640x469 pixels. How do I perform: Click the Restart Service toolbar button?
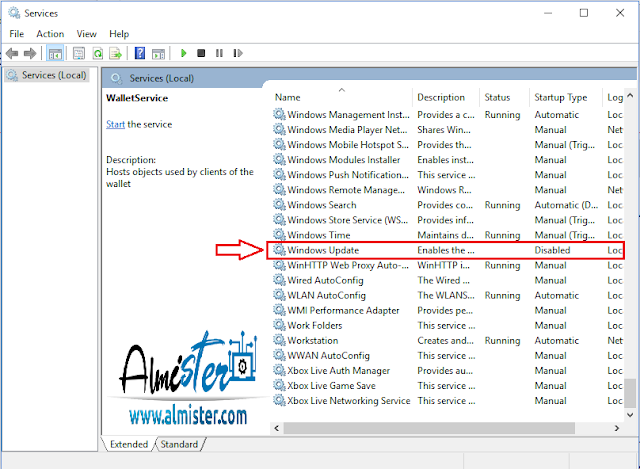point(238,53)
